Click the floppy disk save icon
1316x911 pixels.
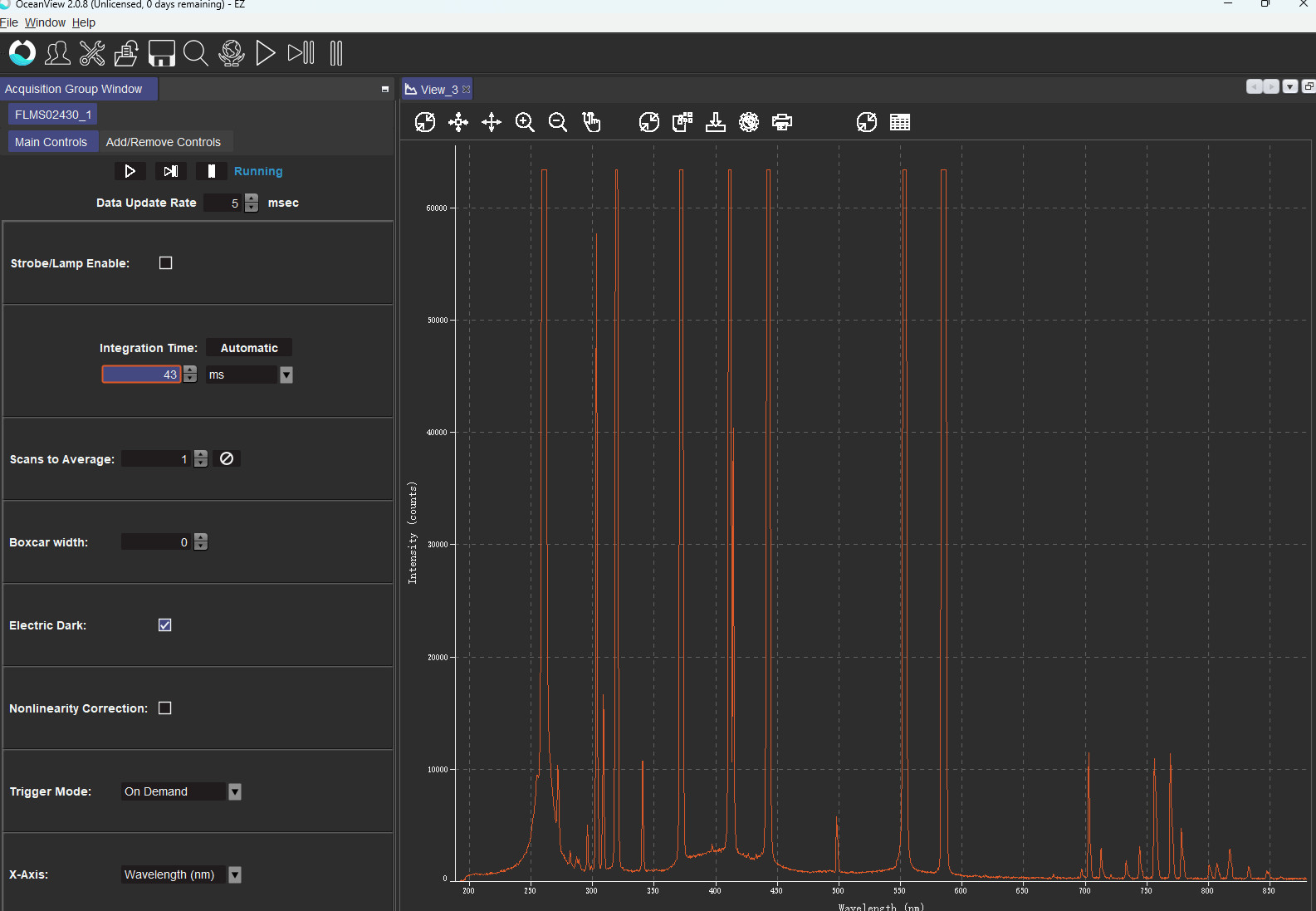(161, 53)
